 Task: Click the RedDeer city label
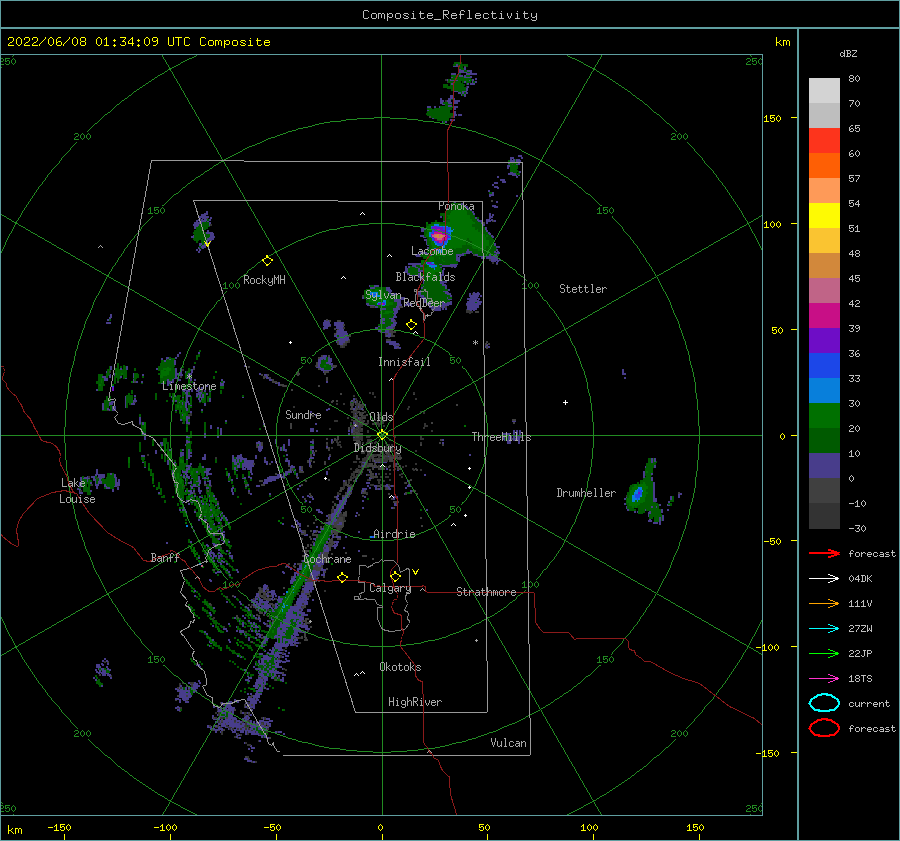click(424, 303)
